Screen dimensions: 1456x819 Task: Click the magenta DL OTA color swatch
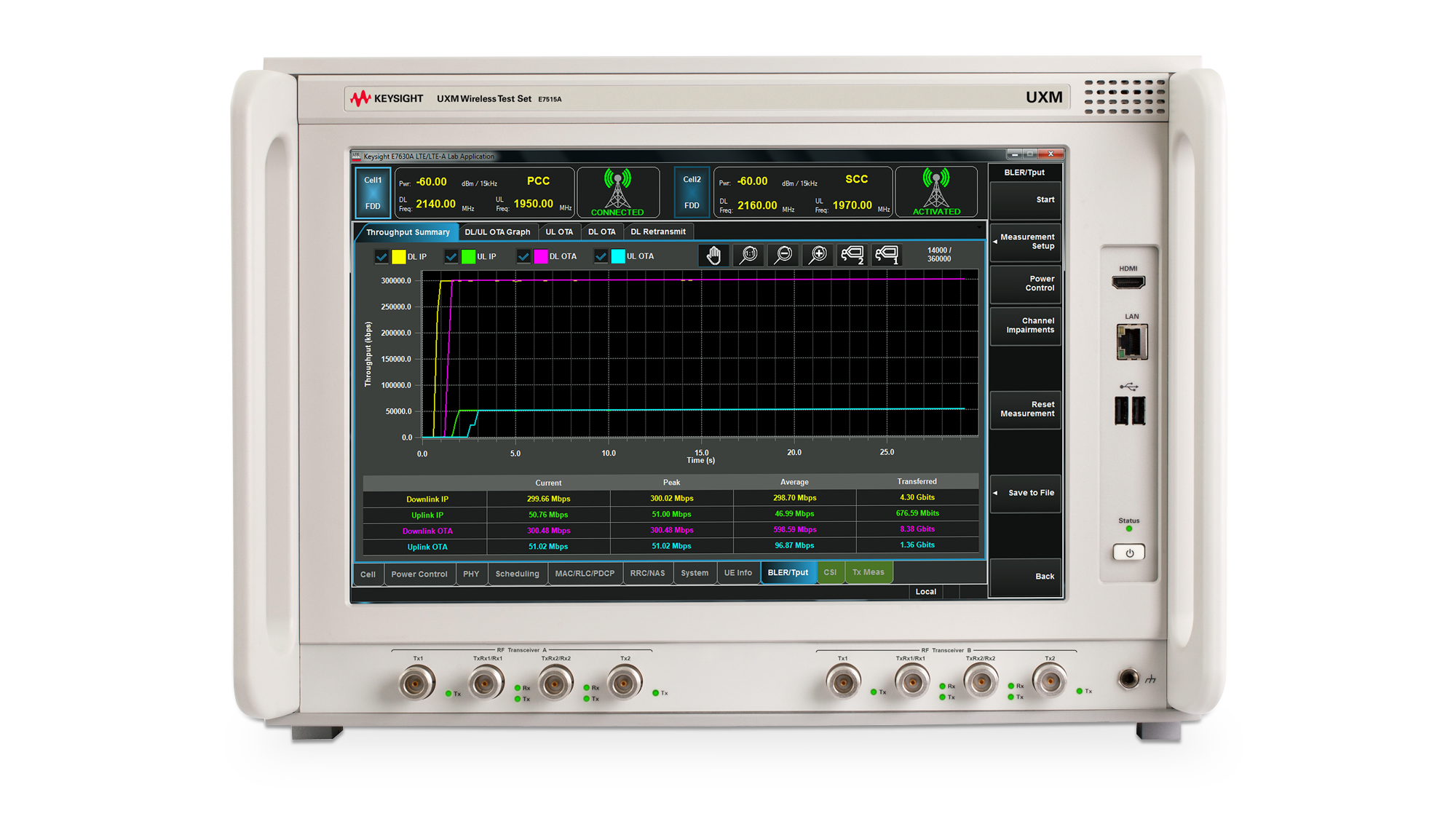541,256
